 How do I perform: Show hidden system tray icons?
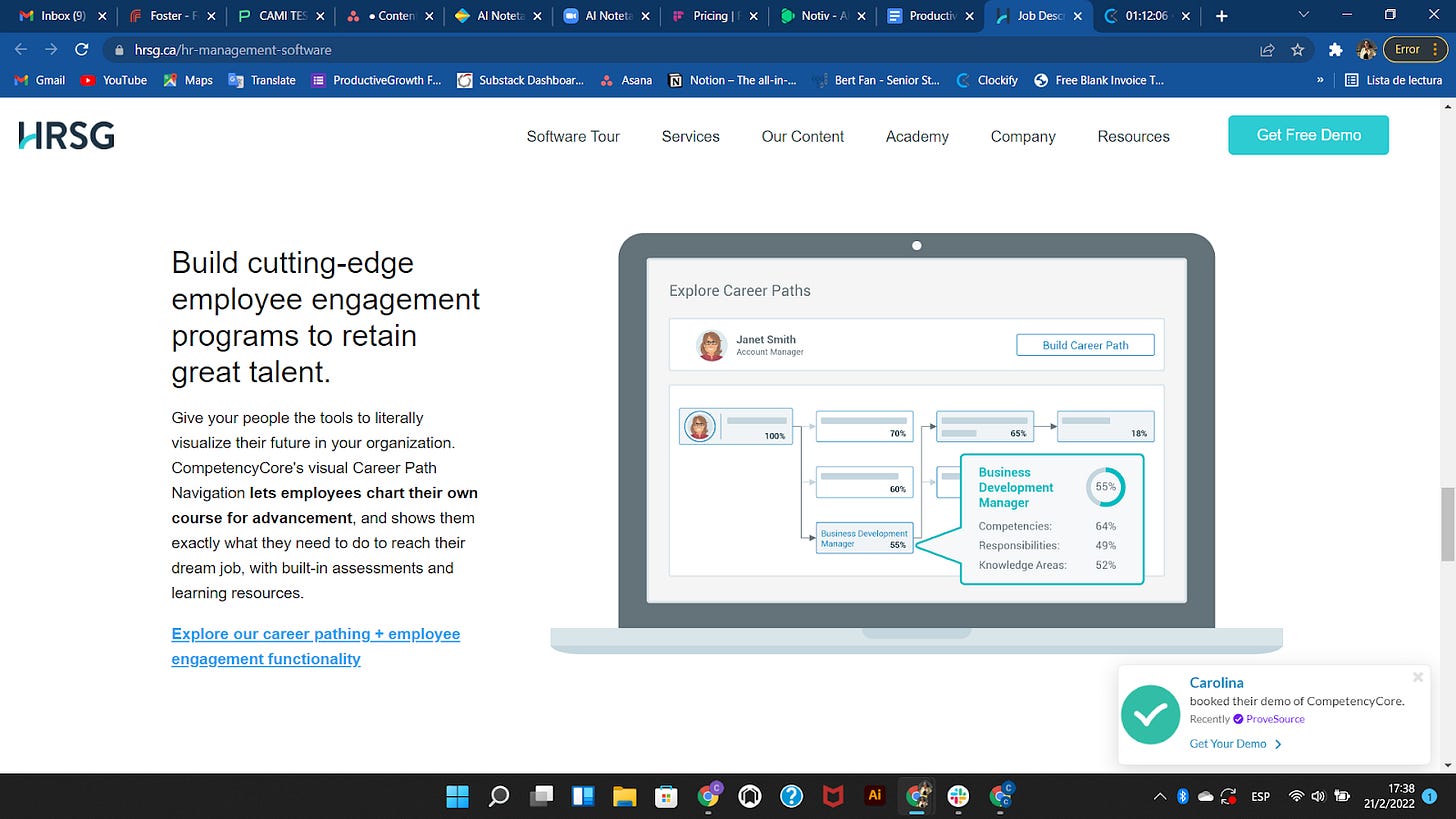(1159, 796)
